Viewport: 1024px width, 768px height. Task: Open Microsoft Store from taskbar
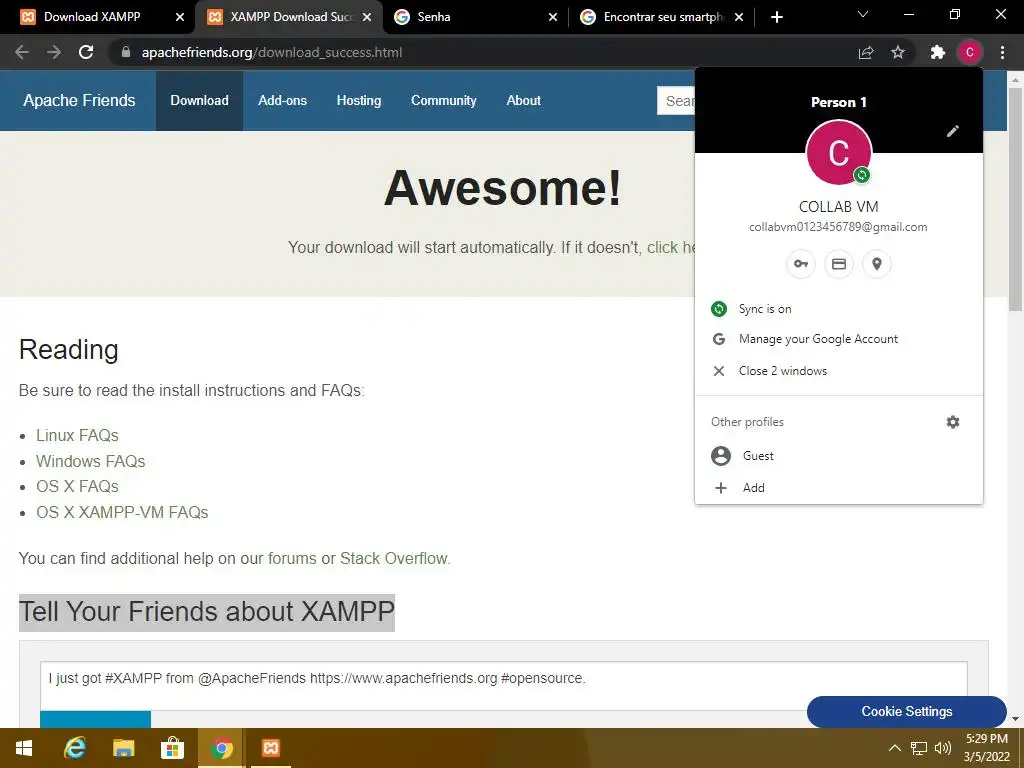click(172, 748)
